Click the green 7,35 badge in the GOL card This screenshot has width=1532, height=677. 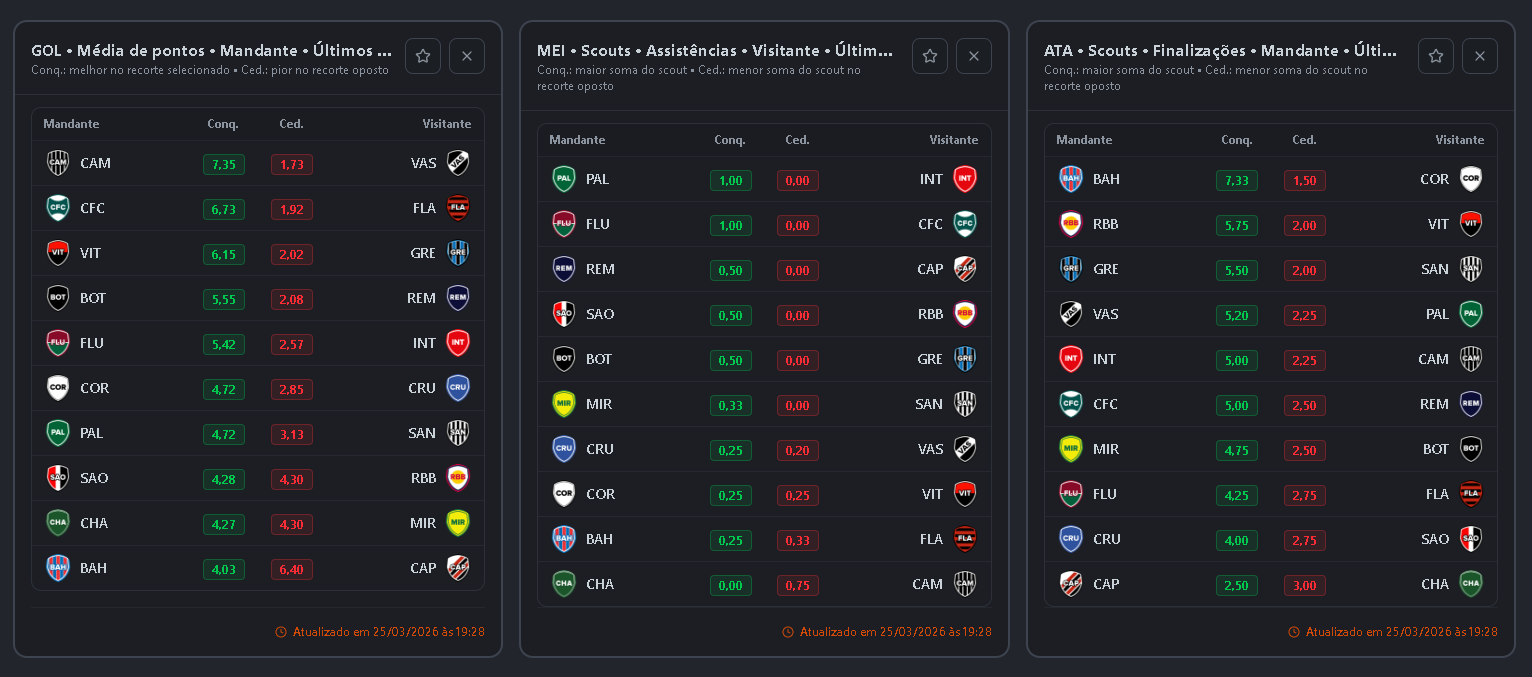pos(224,164)
